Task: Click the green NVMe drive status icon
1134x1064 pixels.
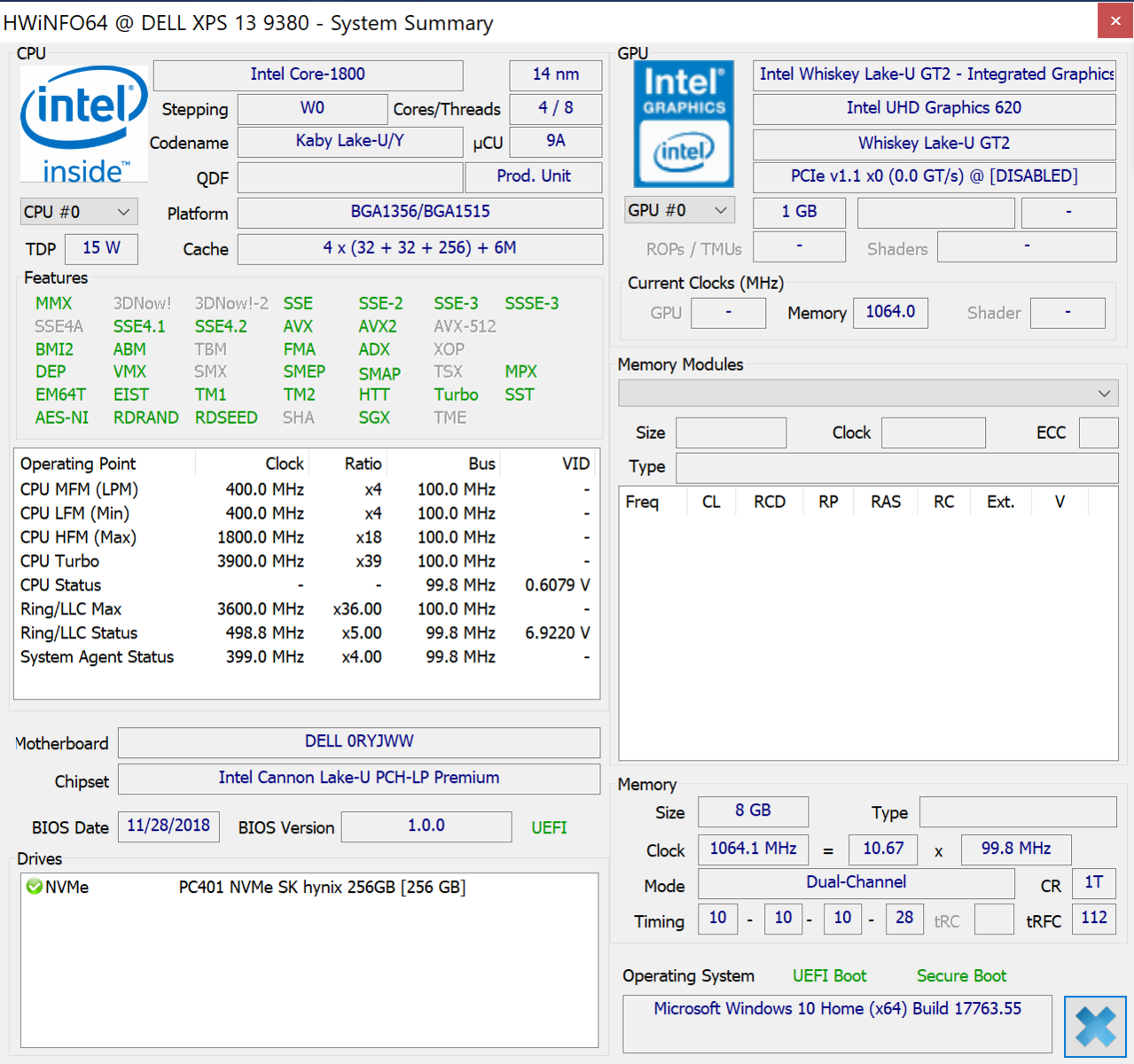Action: 35,887
